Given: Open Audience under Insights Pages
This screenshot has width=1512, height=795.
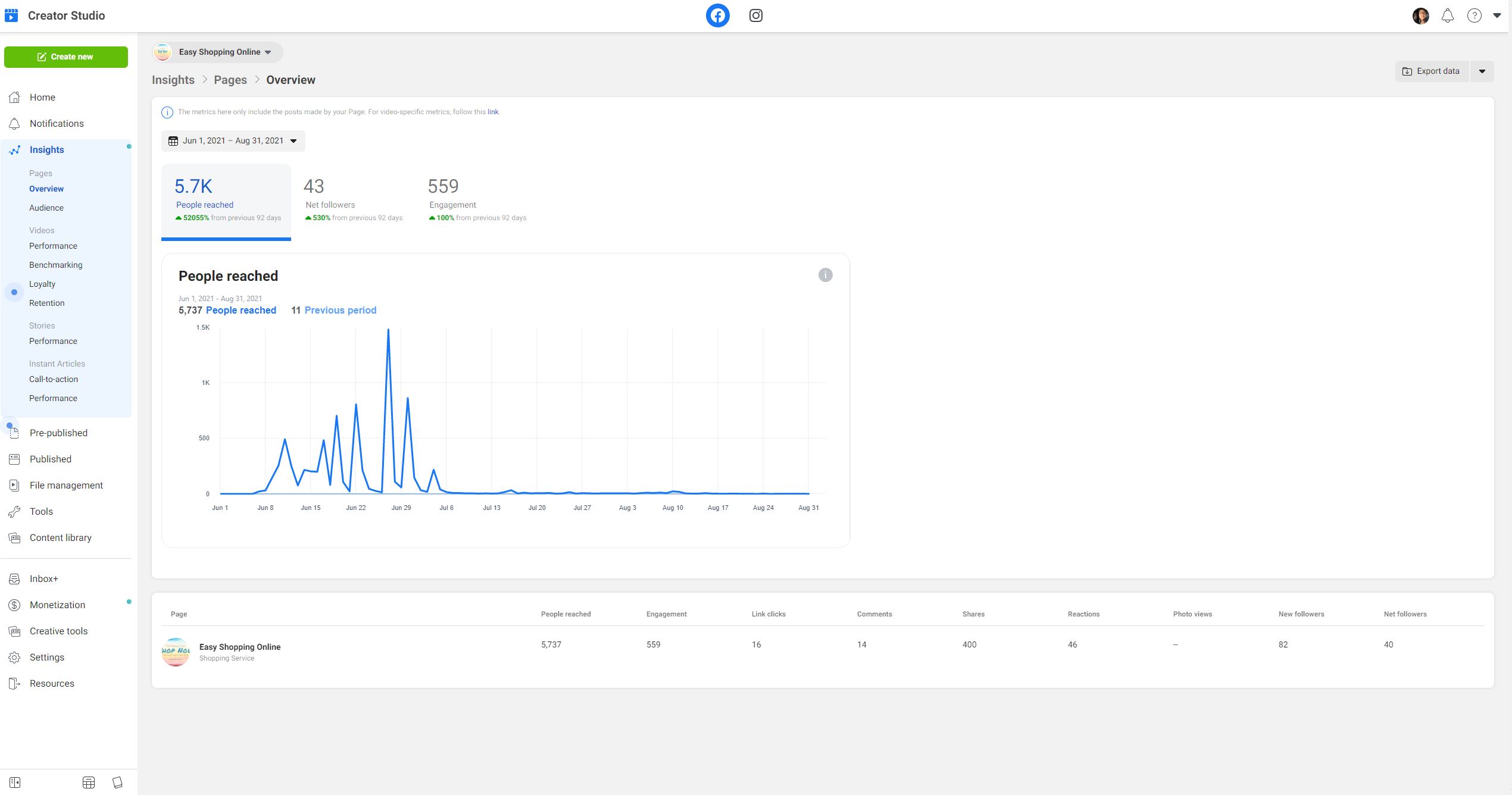Looking at the screenshot, I should (x=46, y=208).
